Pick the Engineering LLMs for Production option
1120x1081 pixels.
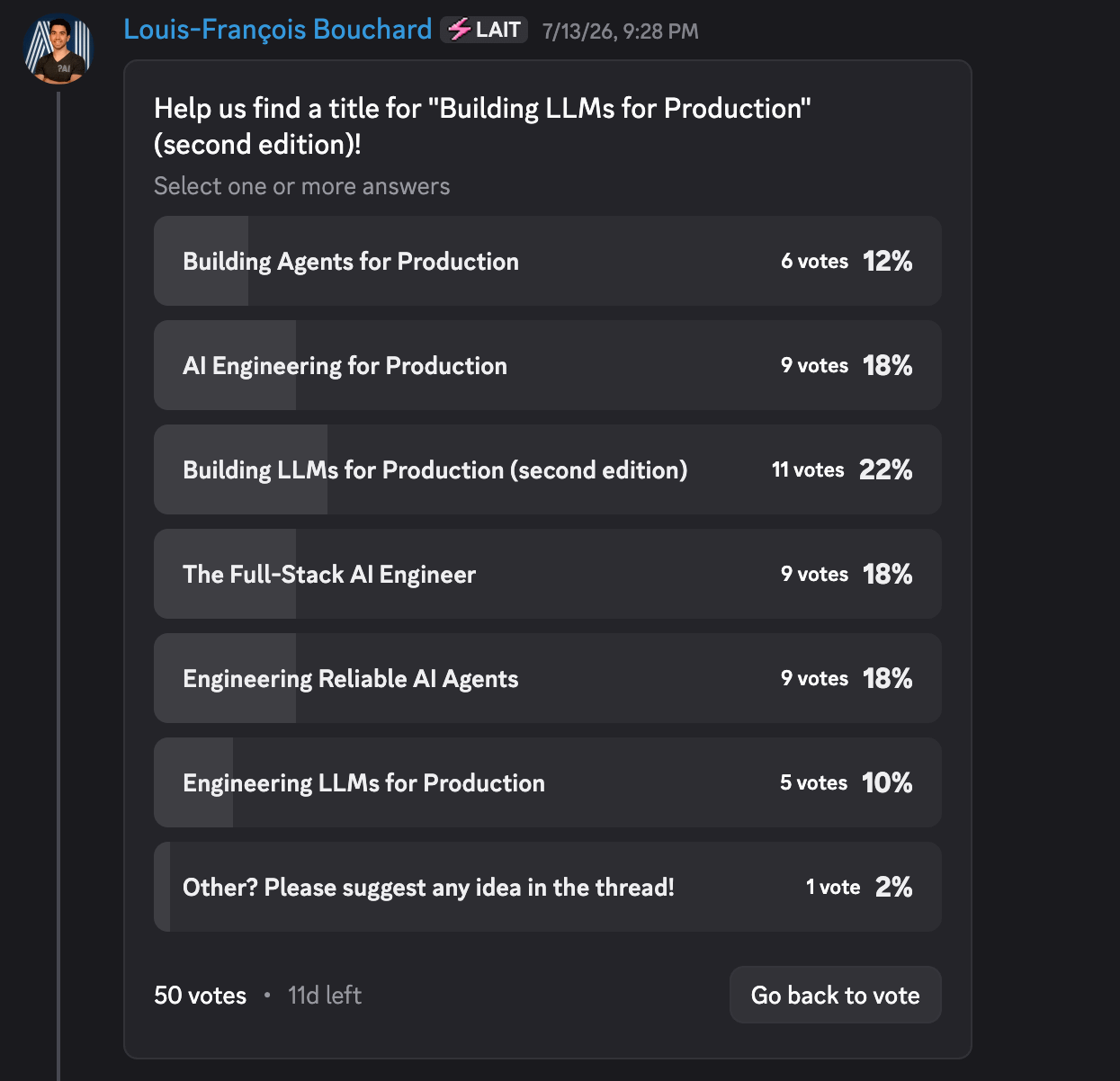coord(548,782)
